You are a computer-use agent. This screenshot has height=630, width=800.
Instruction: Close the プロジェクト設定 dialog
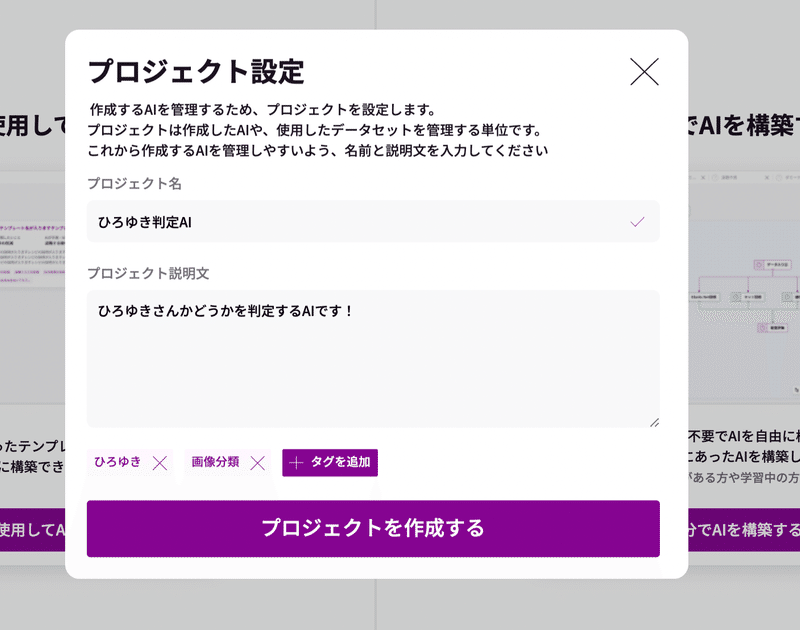coord(644,71)
